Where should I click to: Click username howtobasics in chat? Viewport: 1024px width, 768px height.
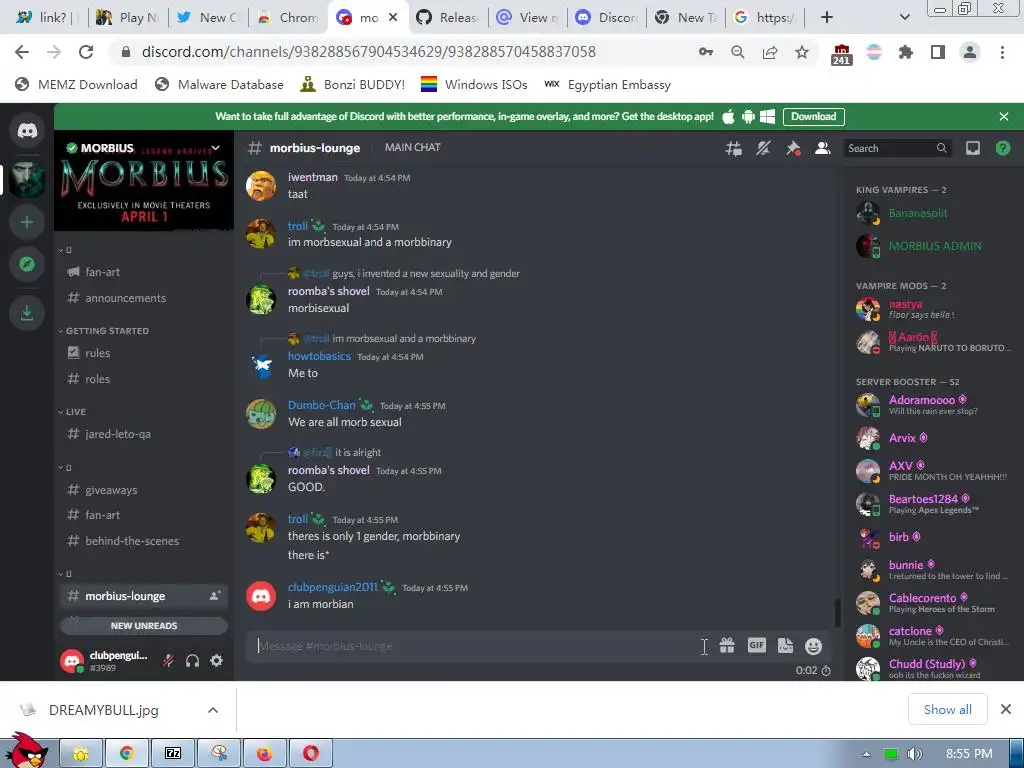coord(319,356)
